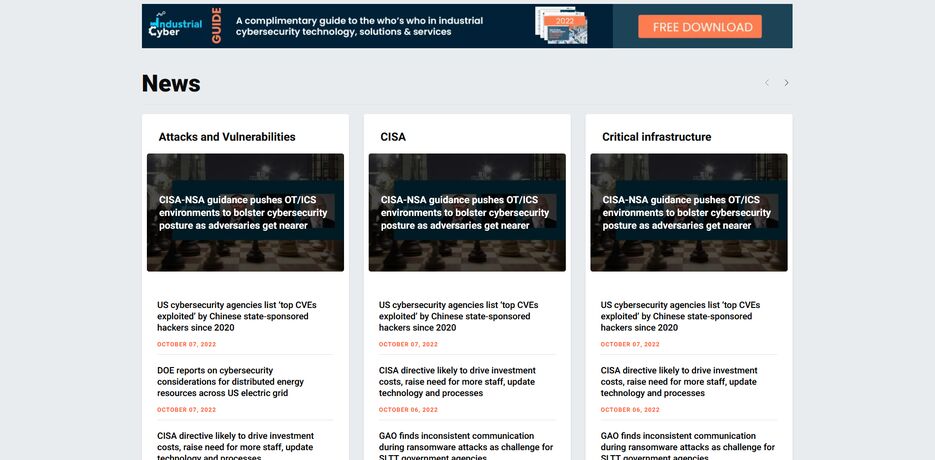Screen dimensions: 935x460
Task: Click October 07 date under CVEs in Critical infrastructure
Action: click(x=630, y=344)
